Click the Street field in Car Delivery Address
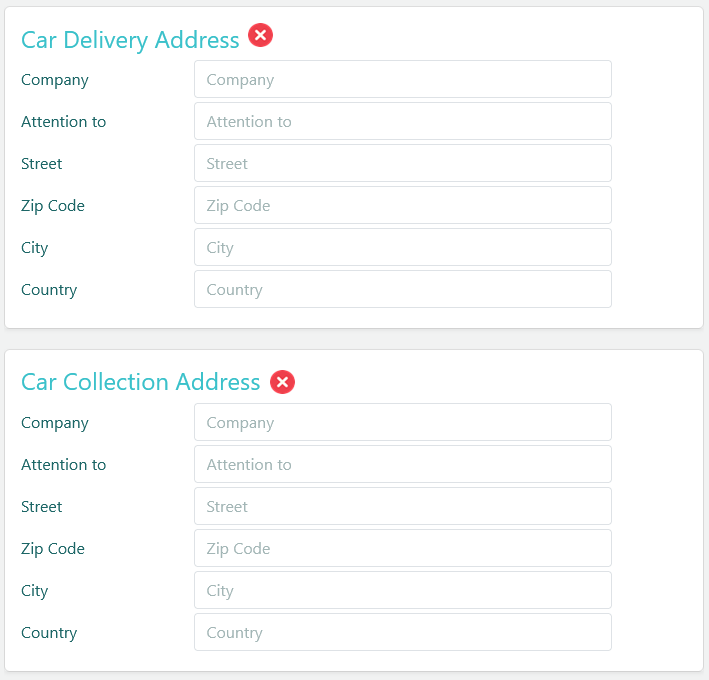709x680 pixels. [402, 164]
